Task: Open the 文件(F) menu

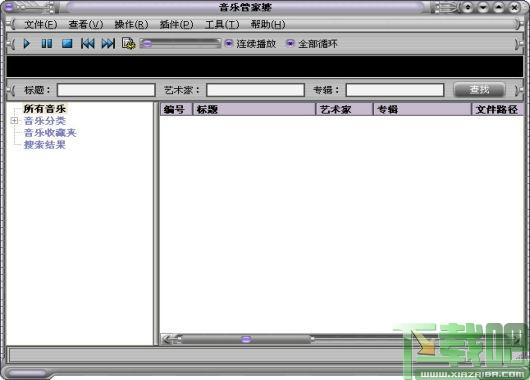Action: coord(41,24)
